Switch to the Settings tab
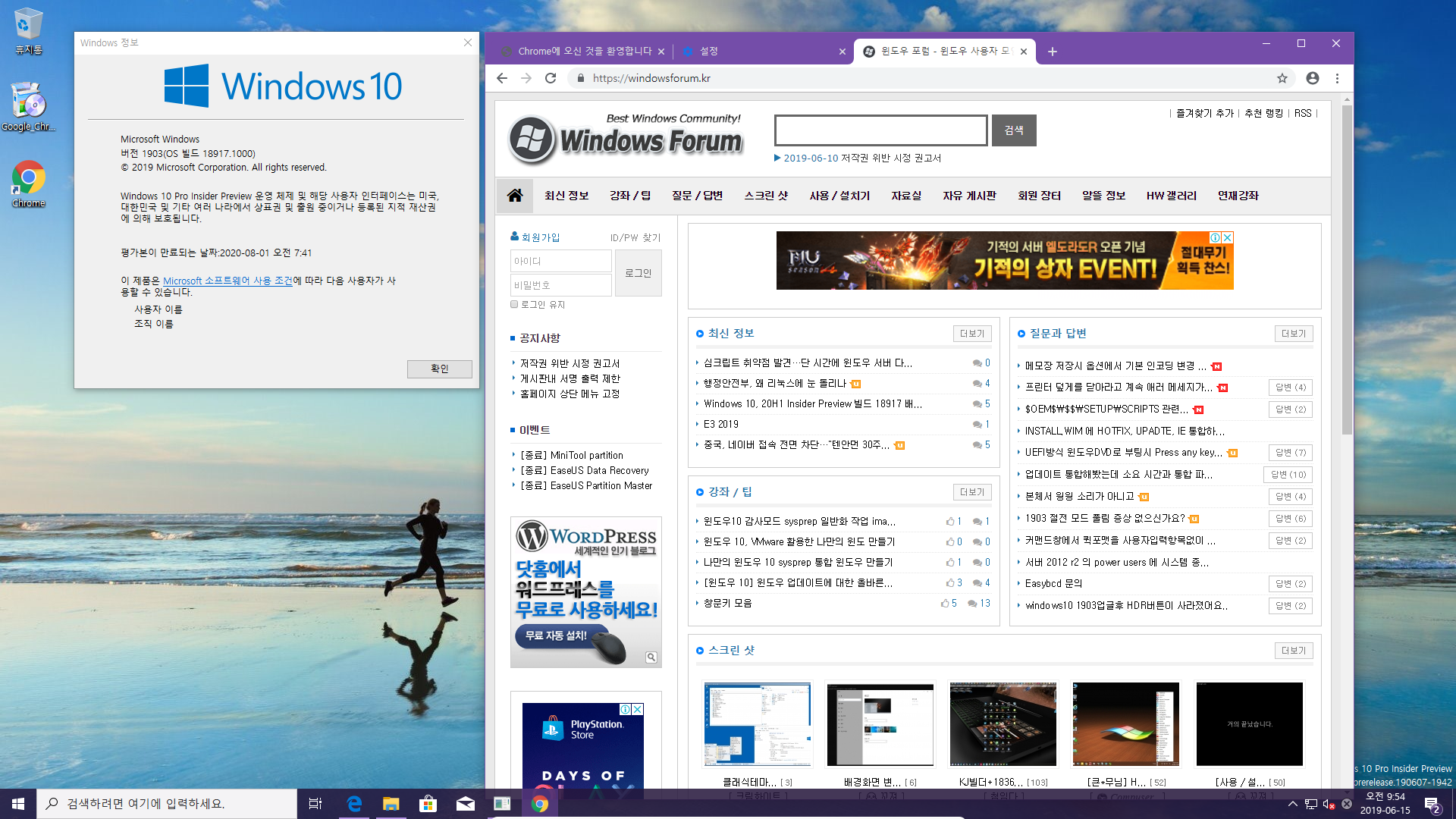Viewport: 1456px width, 819px height. [x=762, y=52]
